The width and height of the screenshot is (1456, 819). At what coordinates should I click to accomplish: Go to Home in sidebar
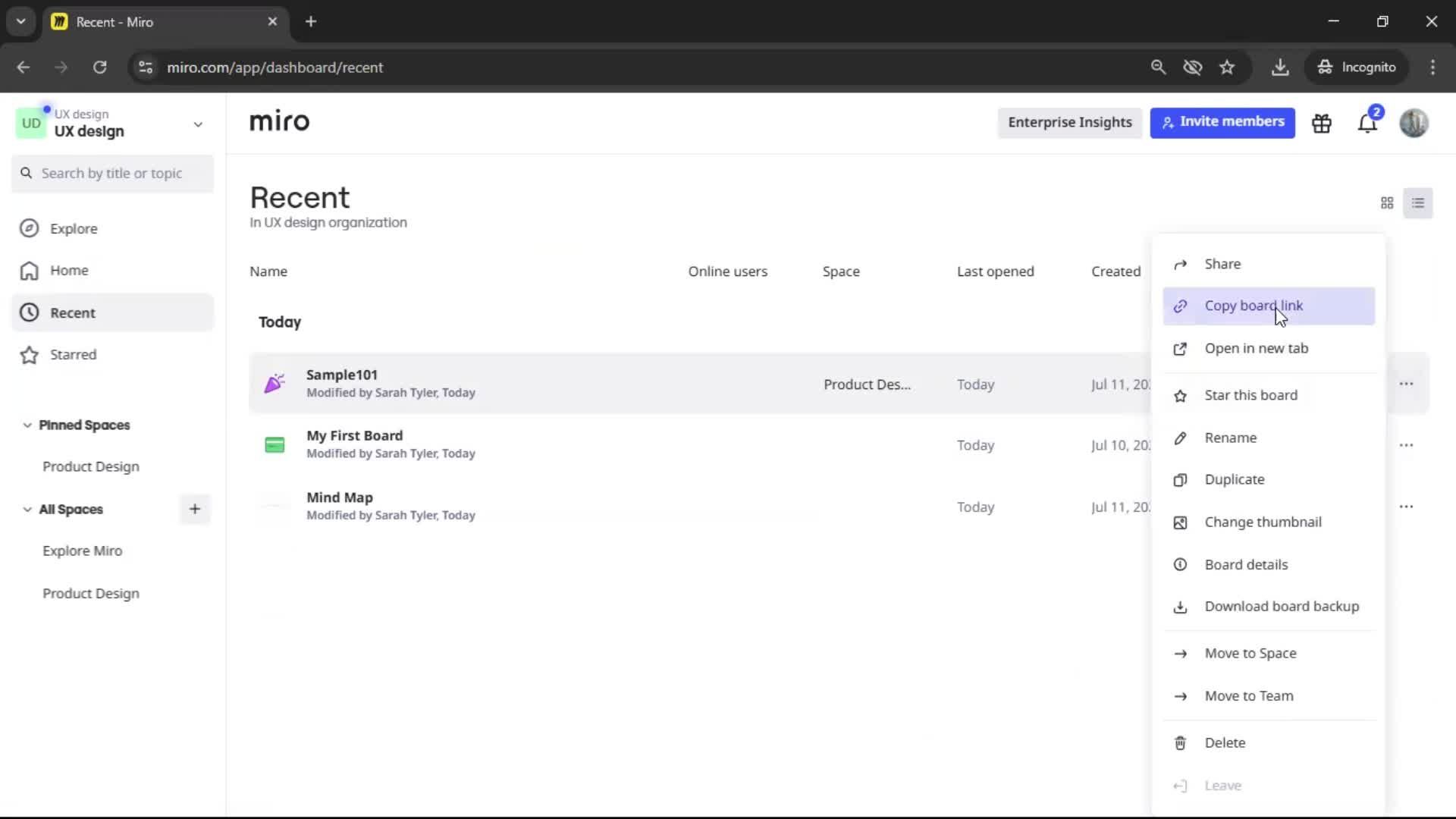click(113, 271)
